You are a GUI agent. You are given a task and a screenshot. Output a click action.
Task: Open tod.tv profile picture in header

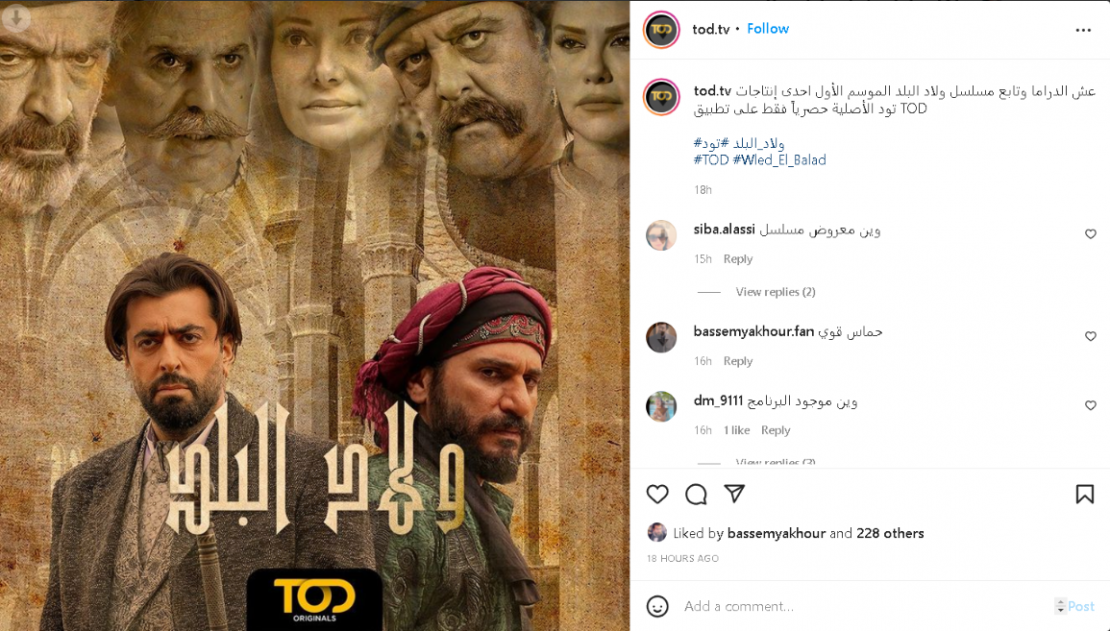(661, 30)
